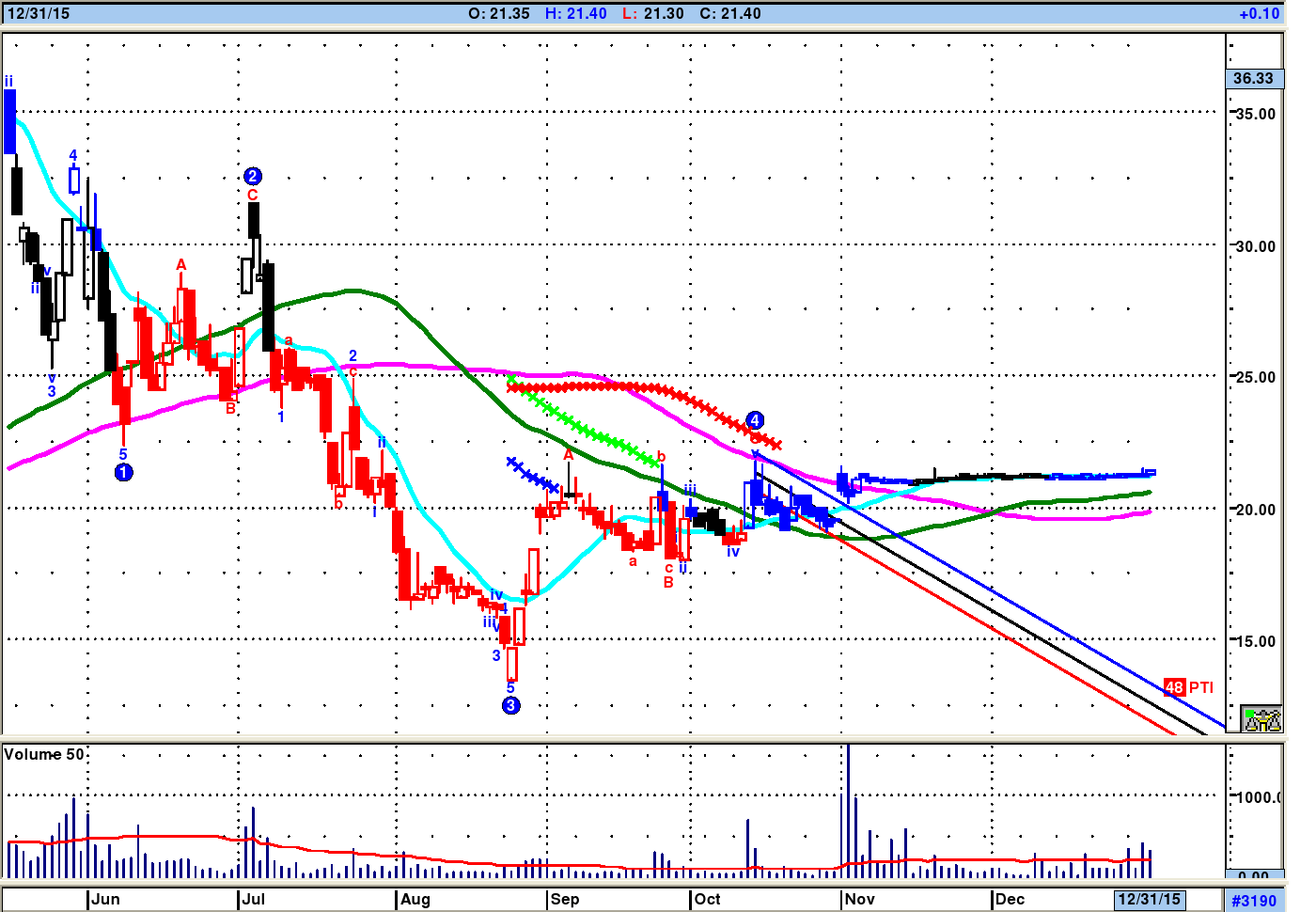Image resolution: width=1316 pixels, height=912 pixels.
Task: Click the red wave A label near Sep
Action: coord(568,455)
